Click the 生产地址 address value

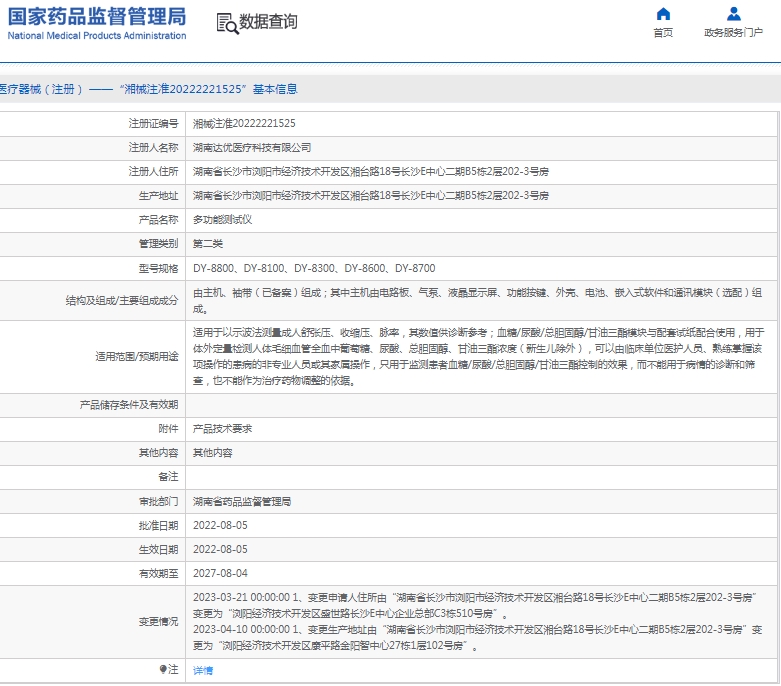pyautogui.click(x=371, y=195)
